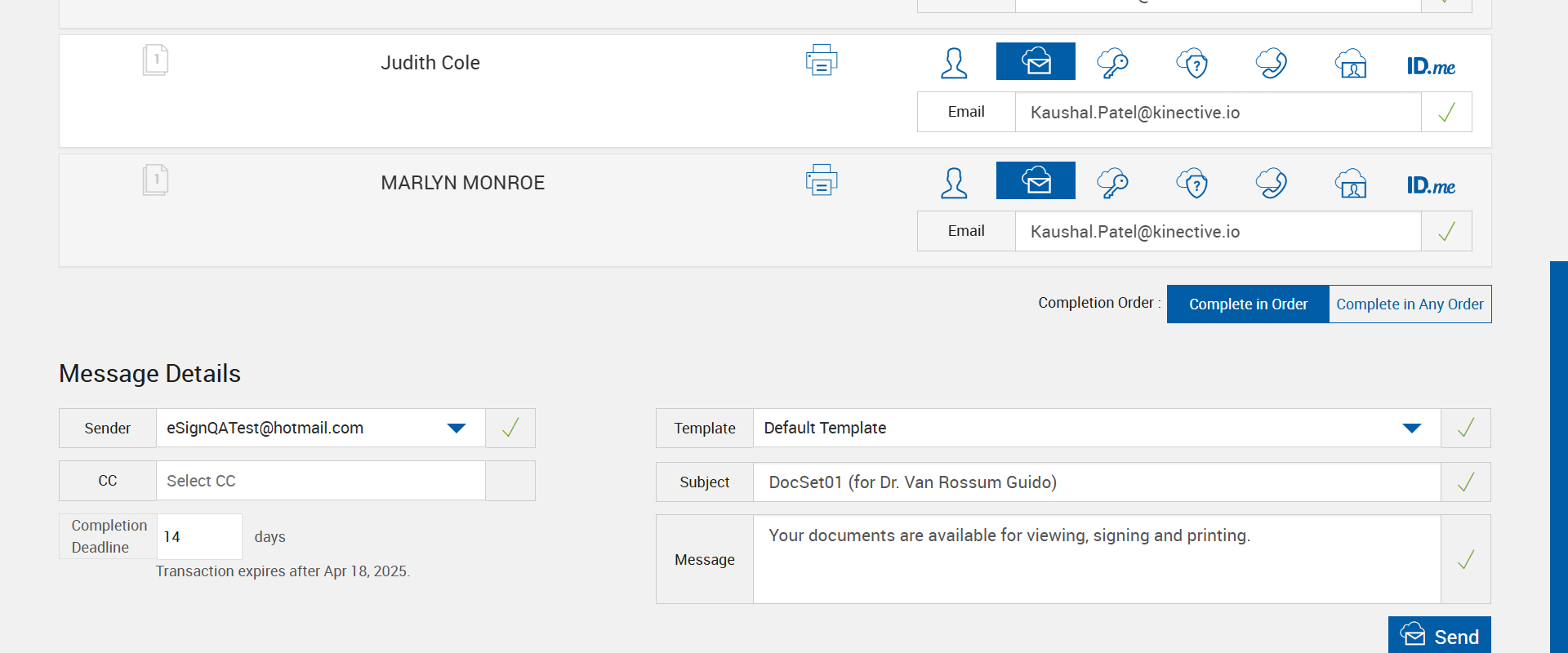This screenshot has width=1568, height=653.
Task: Open the Select CC field
Action: click(x=320, y=482)
